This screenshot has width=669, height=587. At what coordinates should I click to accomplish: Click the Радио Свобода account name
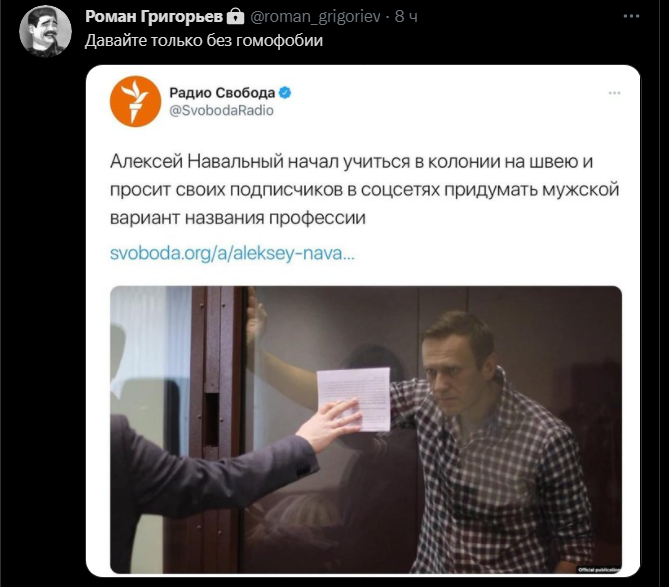point(222,93)
